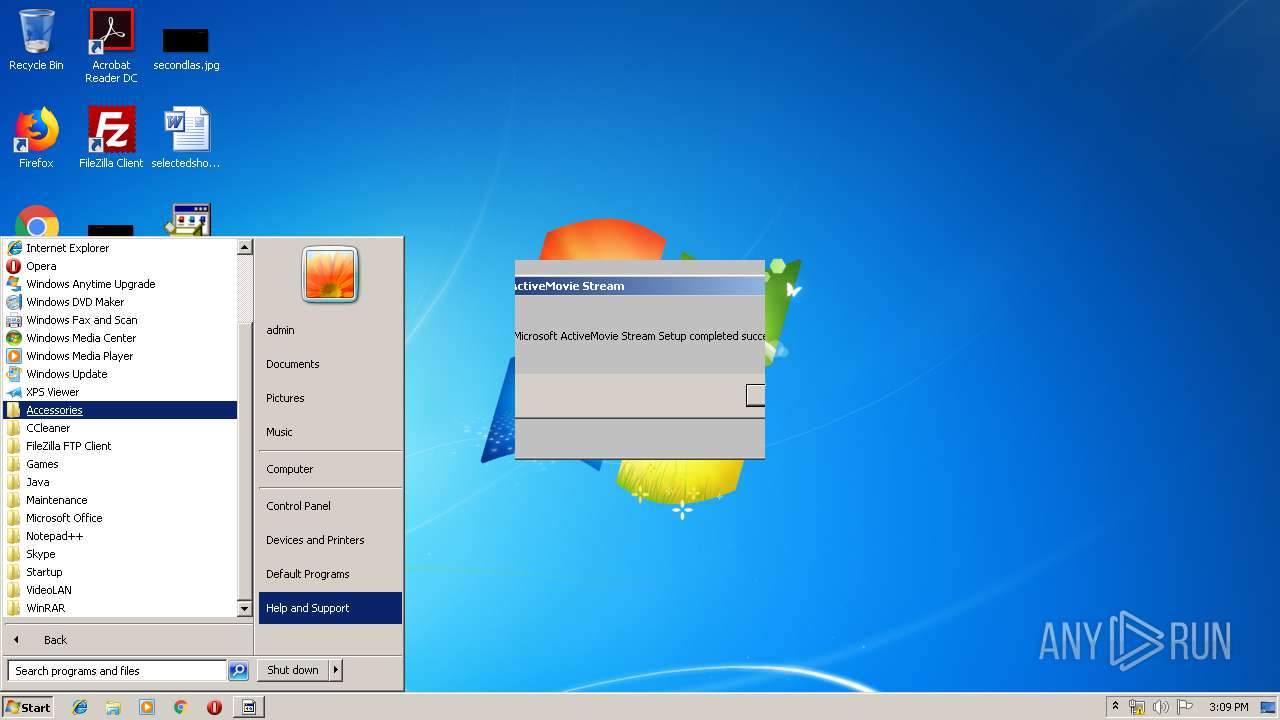Open Computer from Start menu
Viewport: 1280px width, 720px height.
click(x=330, y=469)
